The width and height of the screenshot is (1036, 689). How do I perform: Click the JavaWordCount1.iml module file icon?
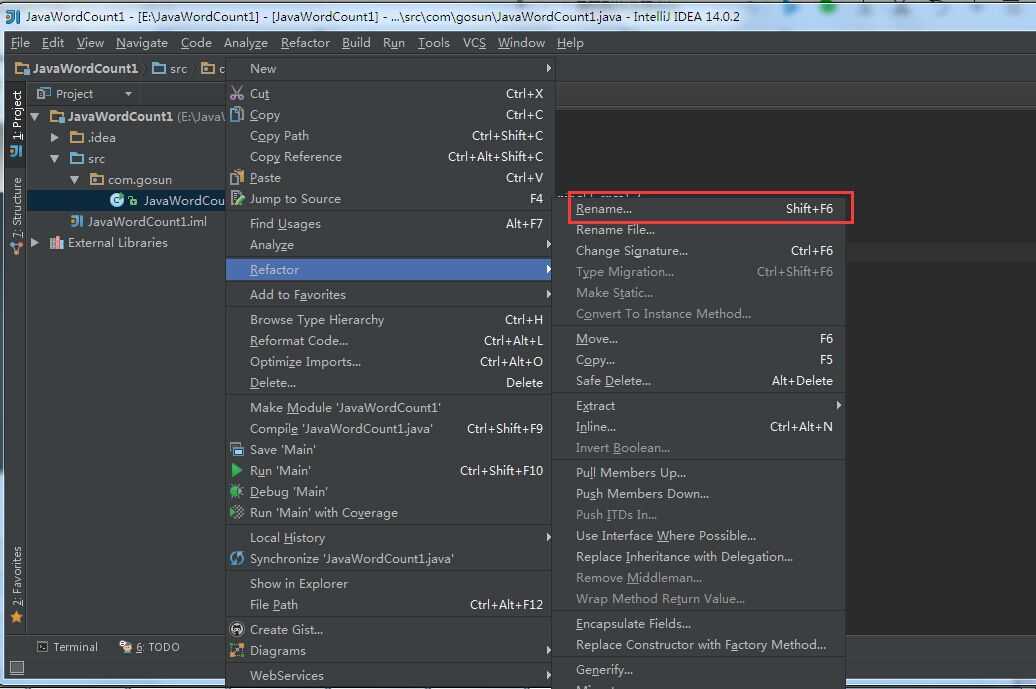coord(77,221)
